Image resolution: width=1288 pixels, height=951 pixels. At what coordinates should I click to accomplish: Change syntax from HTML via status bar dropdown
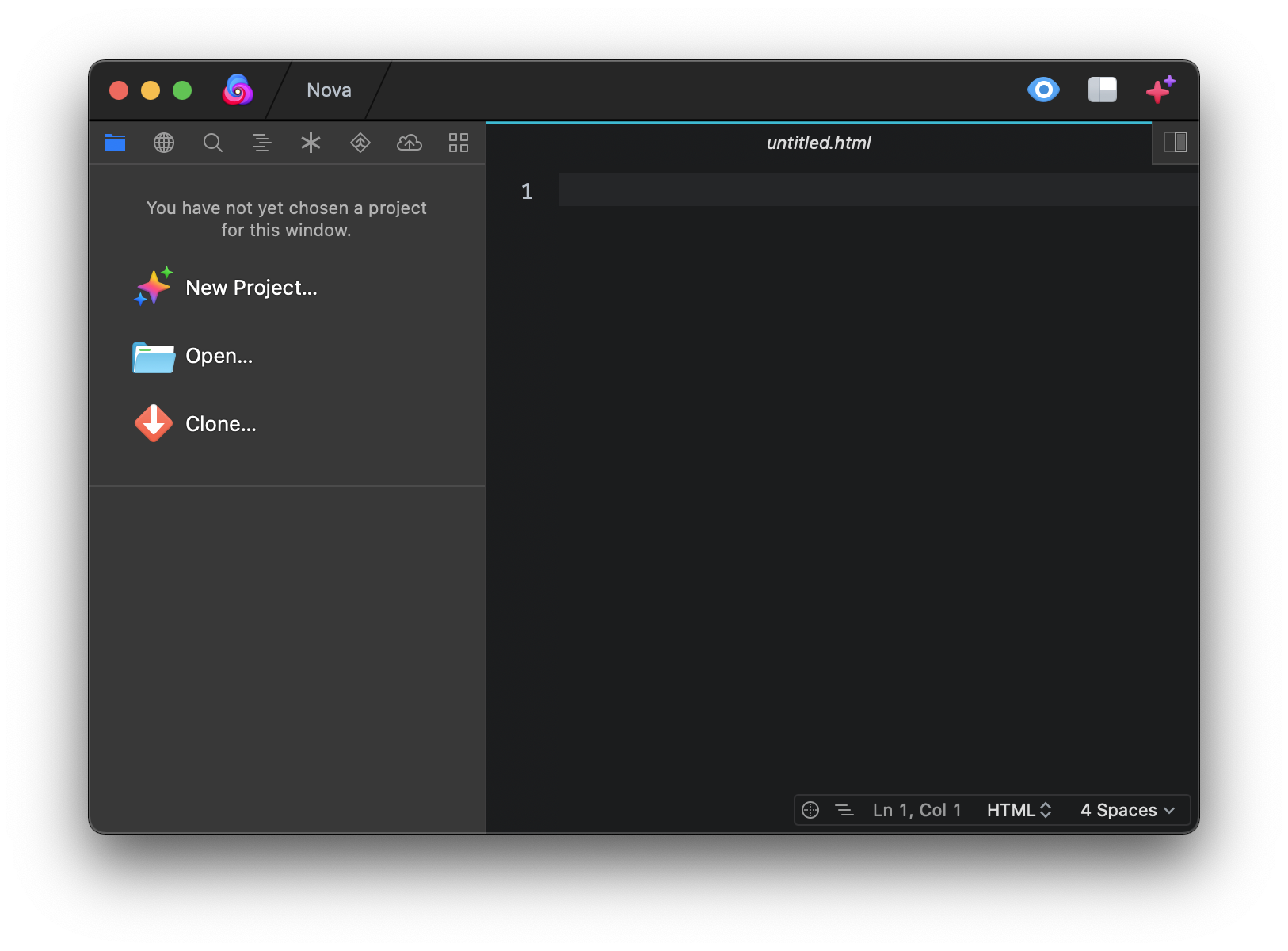click(x=1019, y=809)
